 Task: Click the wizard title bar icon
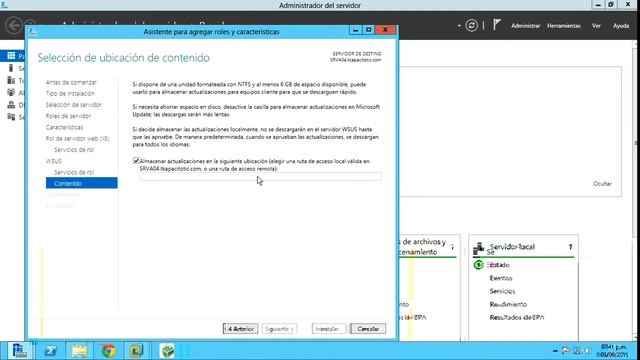pos(33,31)
